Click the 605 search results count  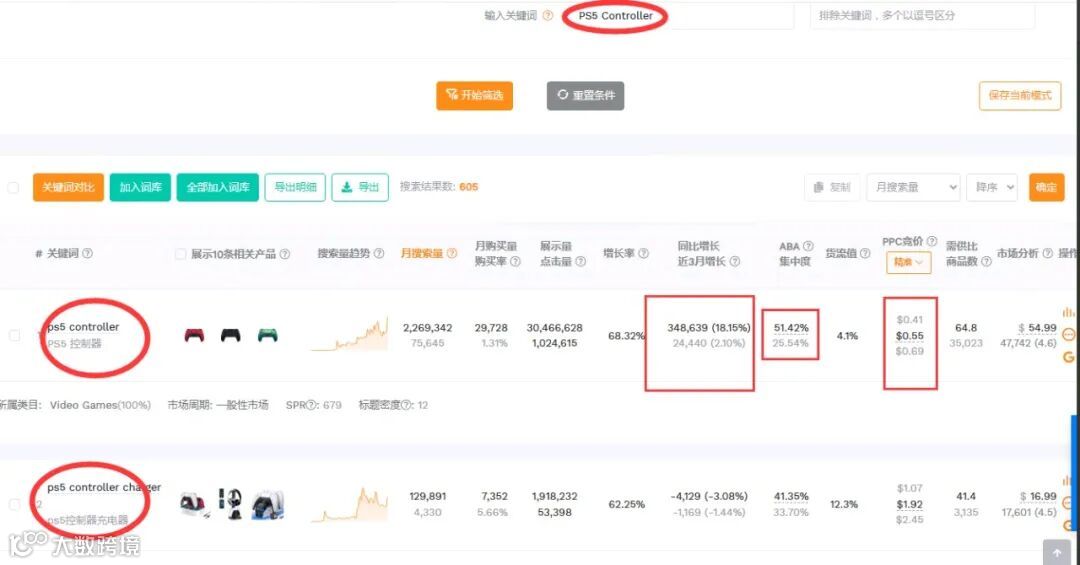[468, 187]
